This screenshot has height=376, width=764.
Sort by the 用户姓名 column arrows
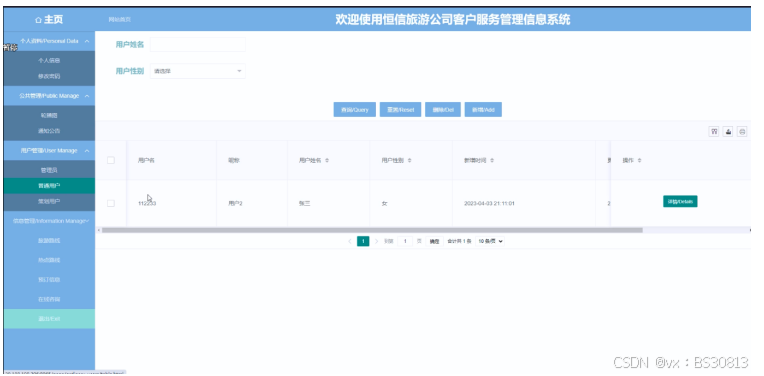click(x=327, y=160)
